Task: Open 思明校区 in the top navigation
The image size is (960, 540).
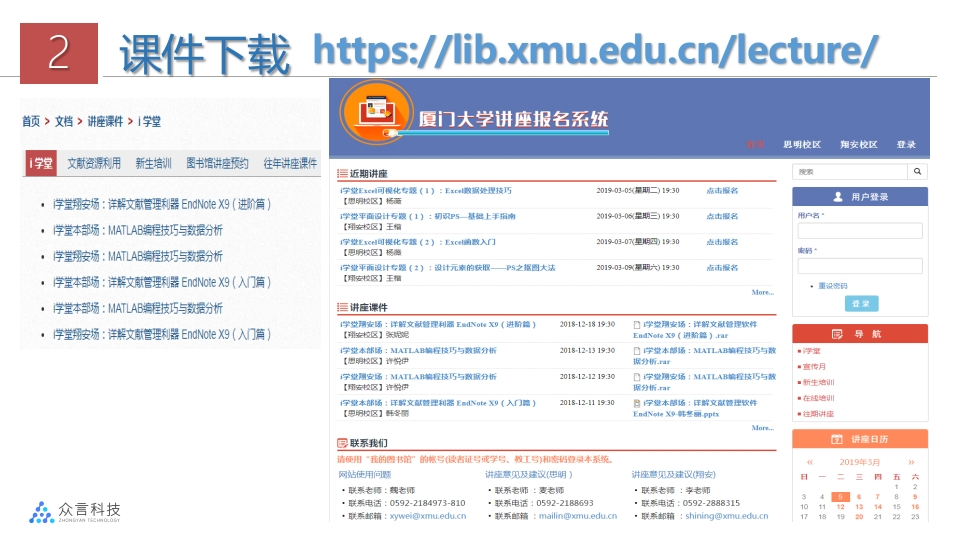Action: click(x=802, y=145)
